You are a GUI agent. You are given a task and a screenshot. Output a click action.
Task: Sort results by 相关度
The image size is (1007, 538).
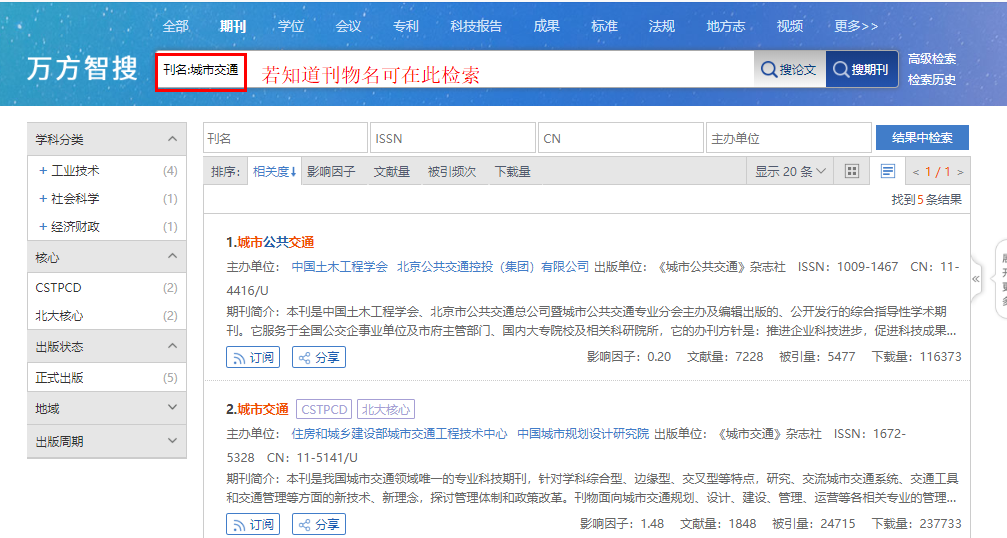(x=274, y=171)
